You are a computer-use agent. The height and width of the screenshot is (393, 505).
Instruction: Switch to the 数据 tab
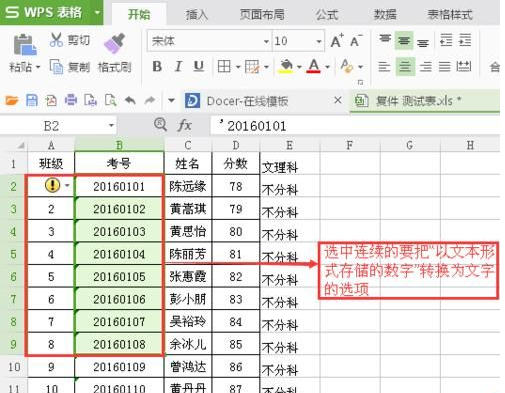(x=385, y=14)
